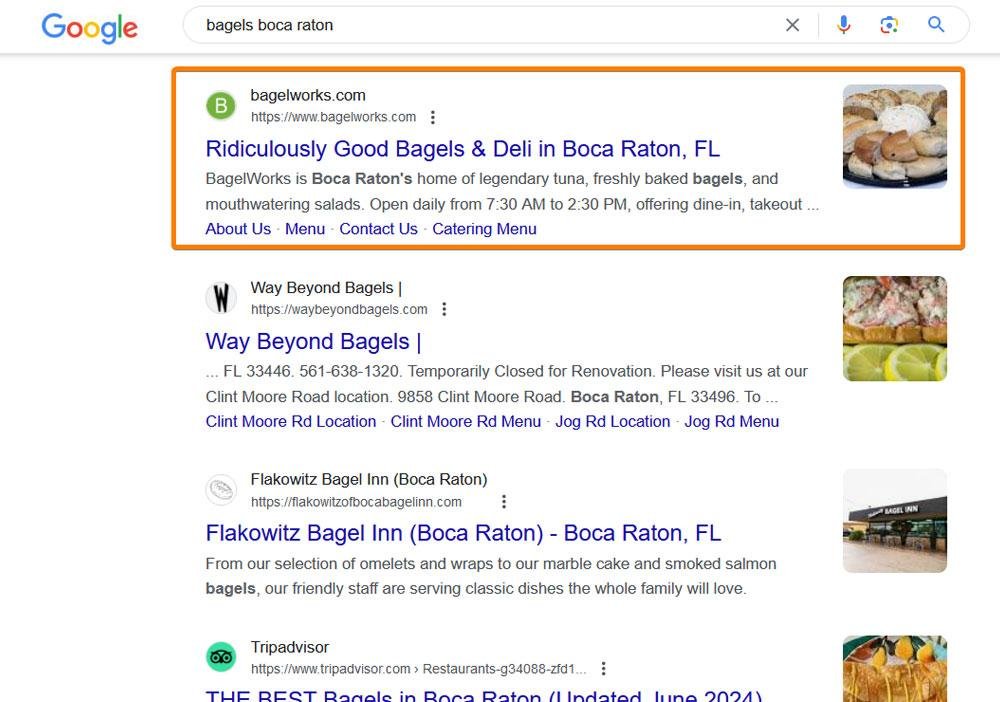Image resolution: width=1000 pixels, height=702 pixels.
Task: Start a voice search with microphone
Action: [844, 25]
